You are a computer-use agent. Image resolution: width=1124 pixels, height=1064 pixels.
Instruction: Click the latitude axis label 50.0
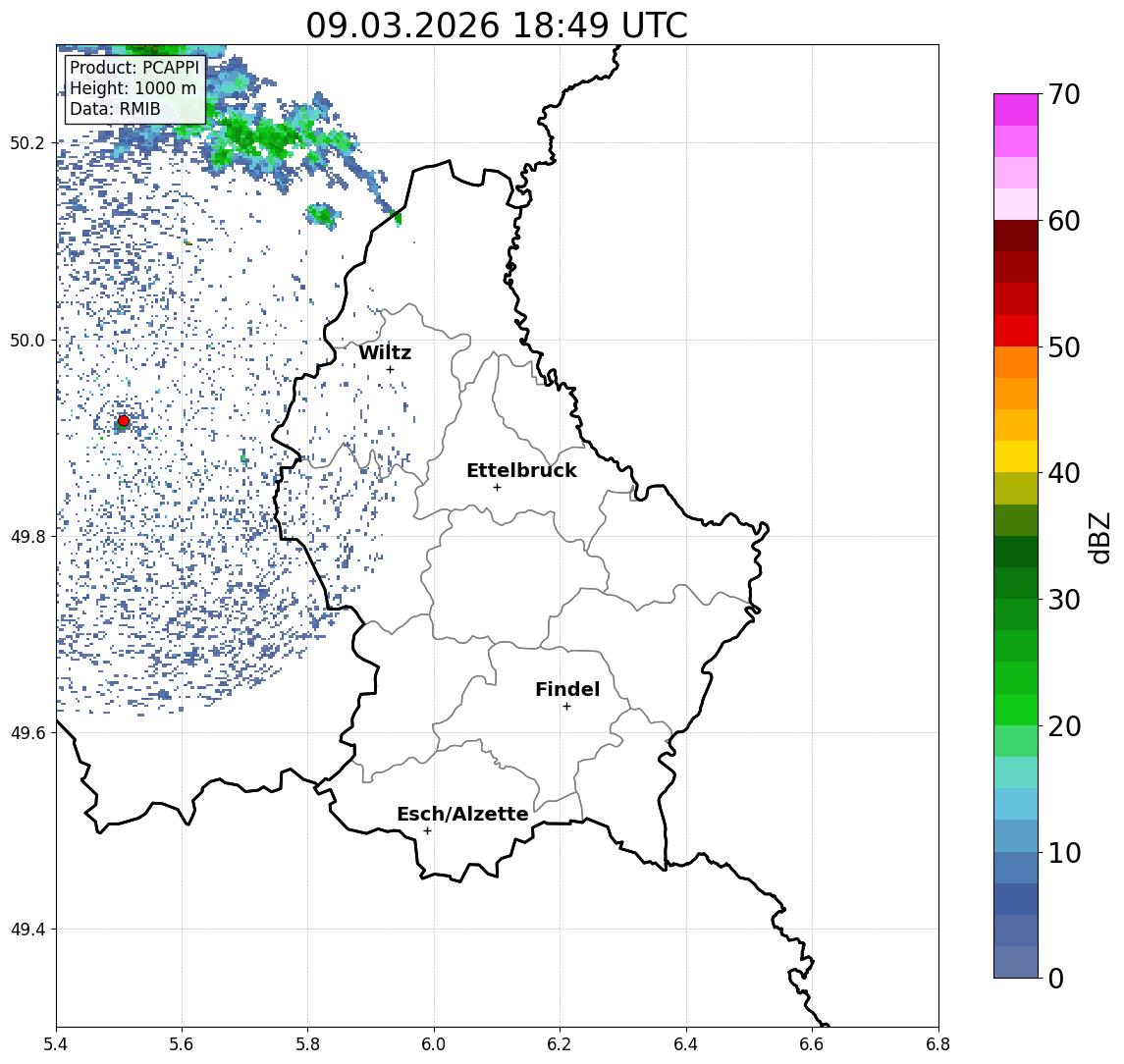click(27, 340)
